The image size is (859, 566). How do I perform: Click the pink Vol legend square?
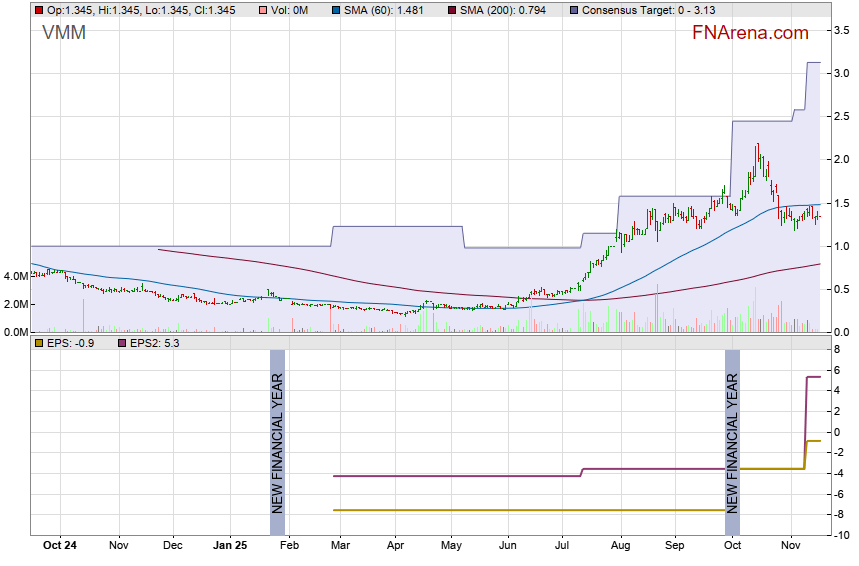[262, 10]
